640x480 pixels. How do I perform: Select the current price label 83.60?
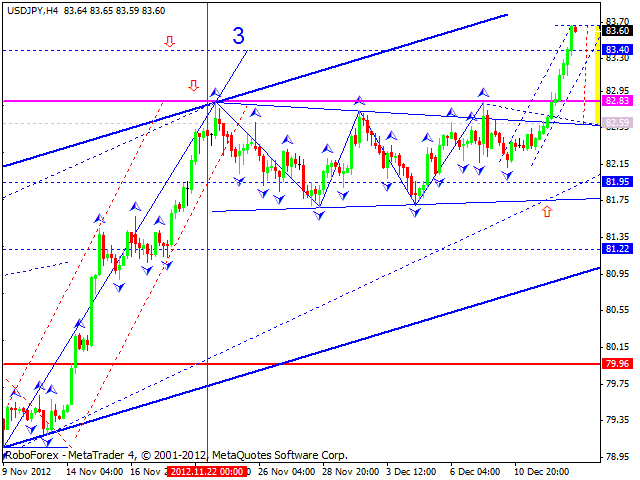coord(617,31)
